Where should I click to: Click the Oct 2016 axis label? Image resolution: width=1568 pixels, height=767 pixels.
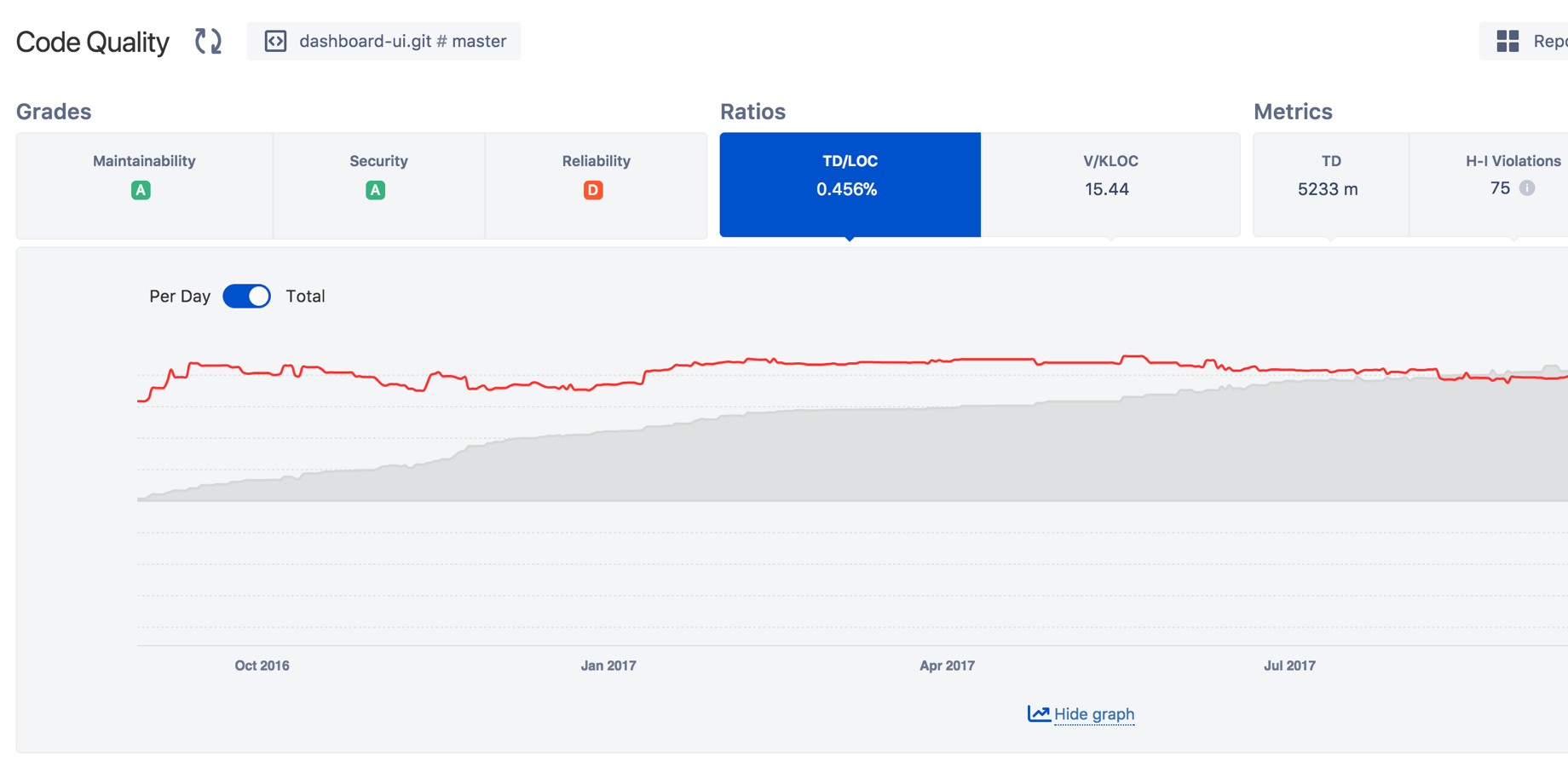click(262, 666)
